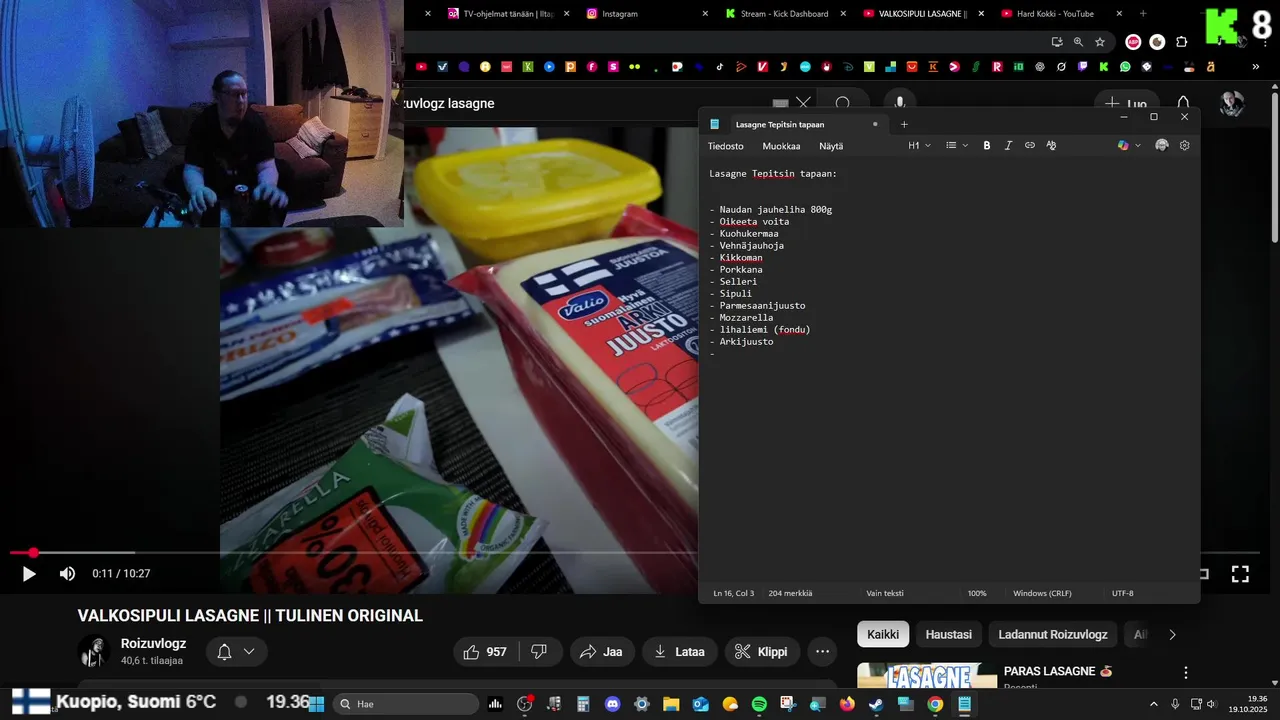Like the video with 957 likes

(x=486, y=652)
